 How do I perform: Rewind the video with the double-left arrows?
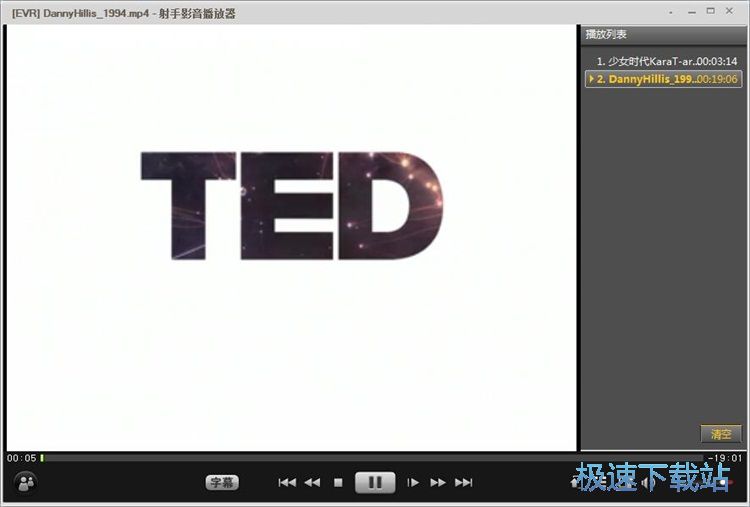coord(312,483)
